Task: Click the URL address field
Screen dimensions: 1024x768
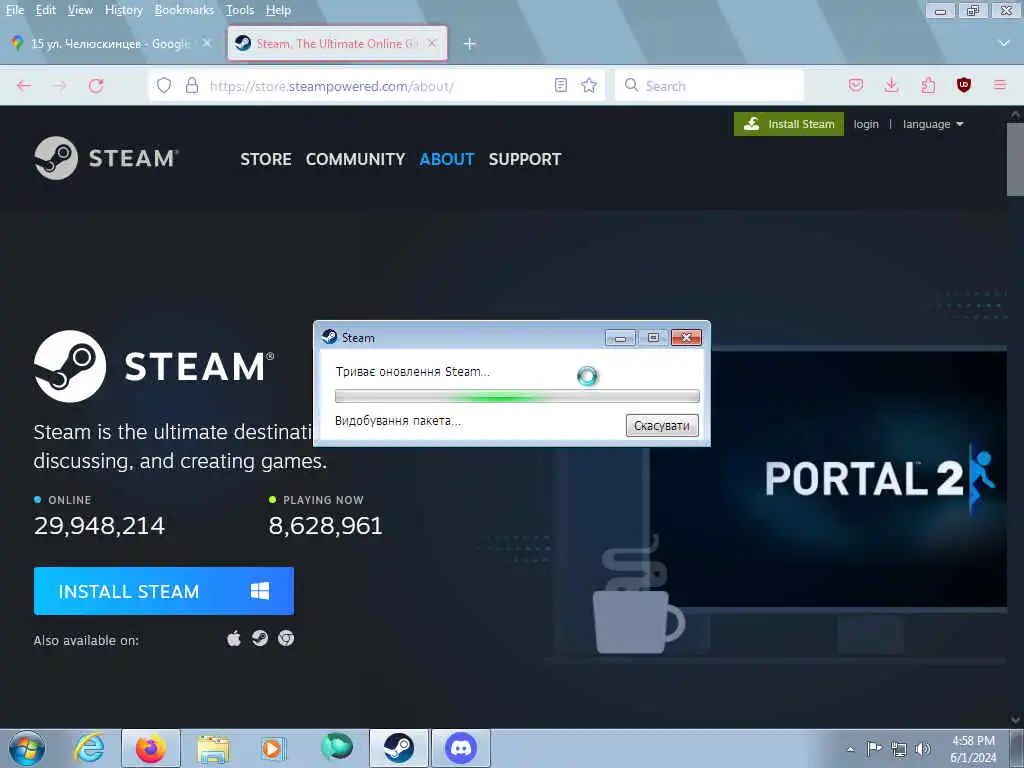Action: click(x=376, y=86)
